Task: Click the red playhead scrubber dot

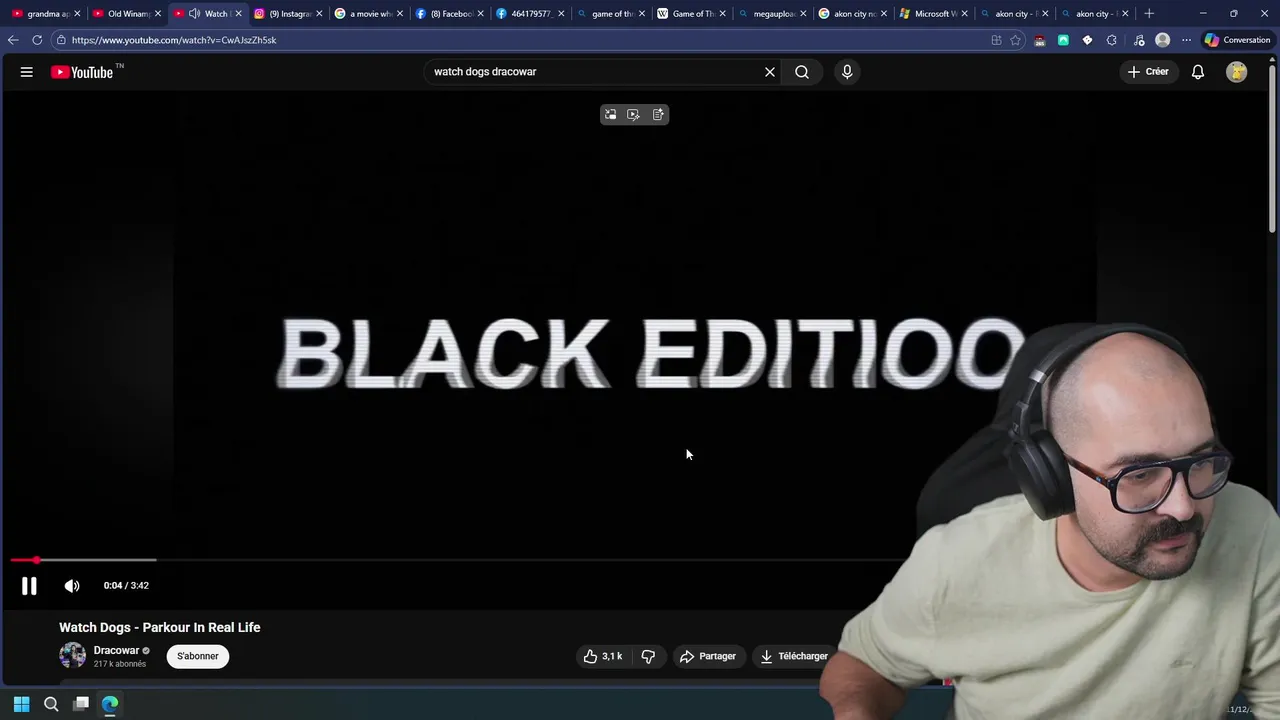Action: [36, 560]
